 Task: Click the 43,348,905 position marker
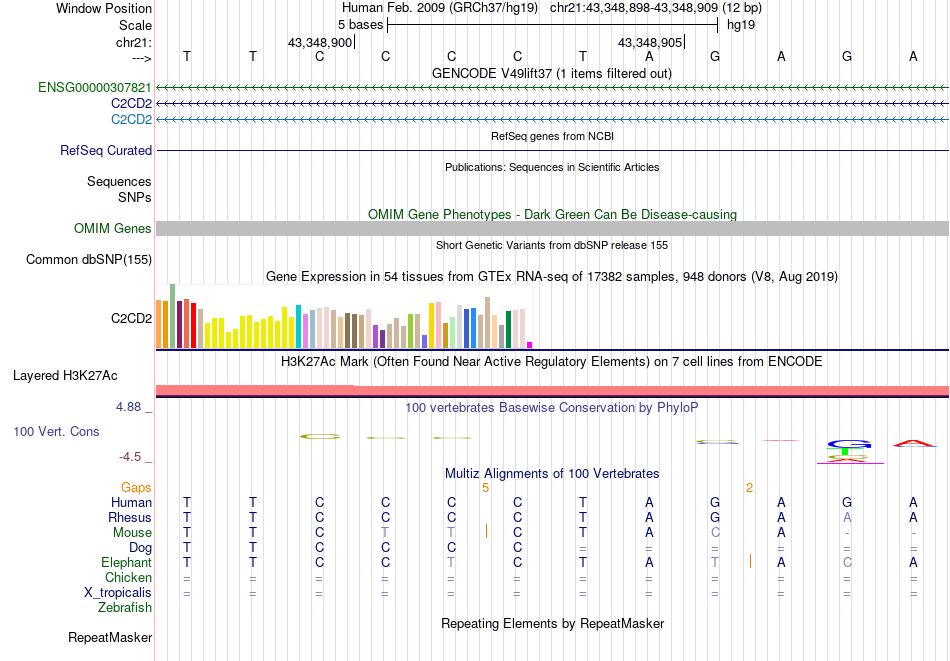click(x=650, y=42)
